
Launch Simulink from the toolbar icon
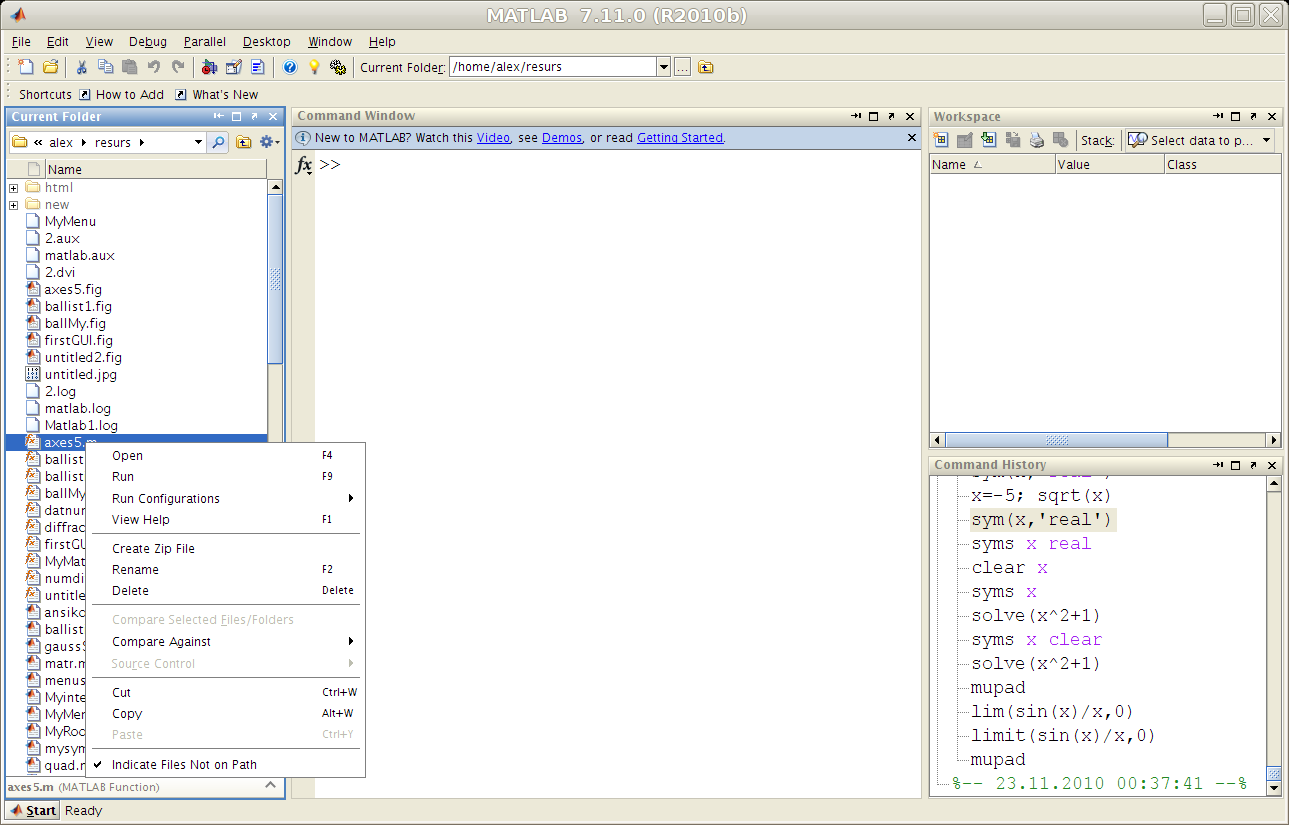click(x=209, y=67)
